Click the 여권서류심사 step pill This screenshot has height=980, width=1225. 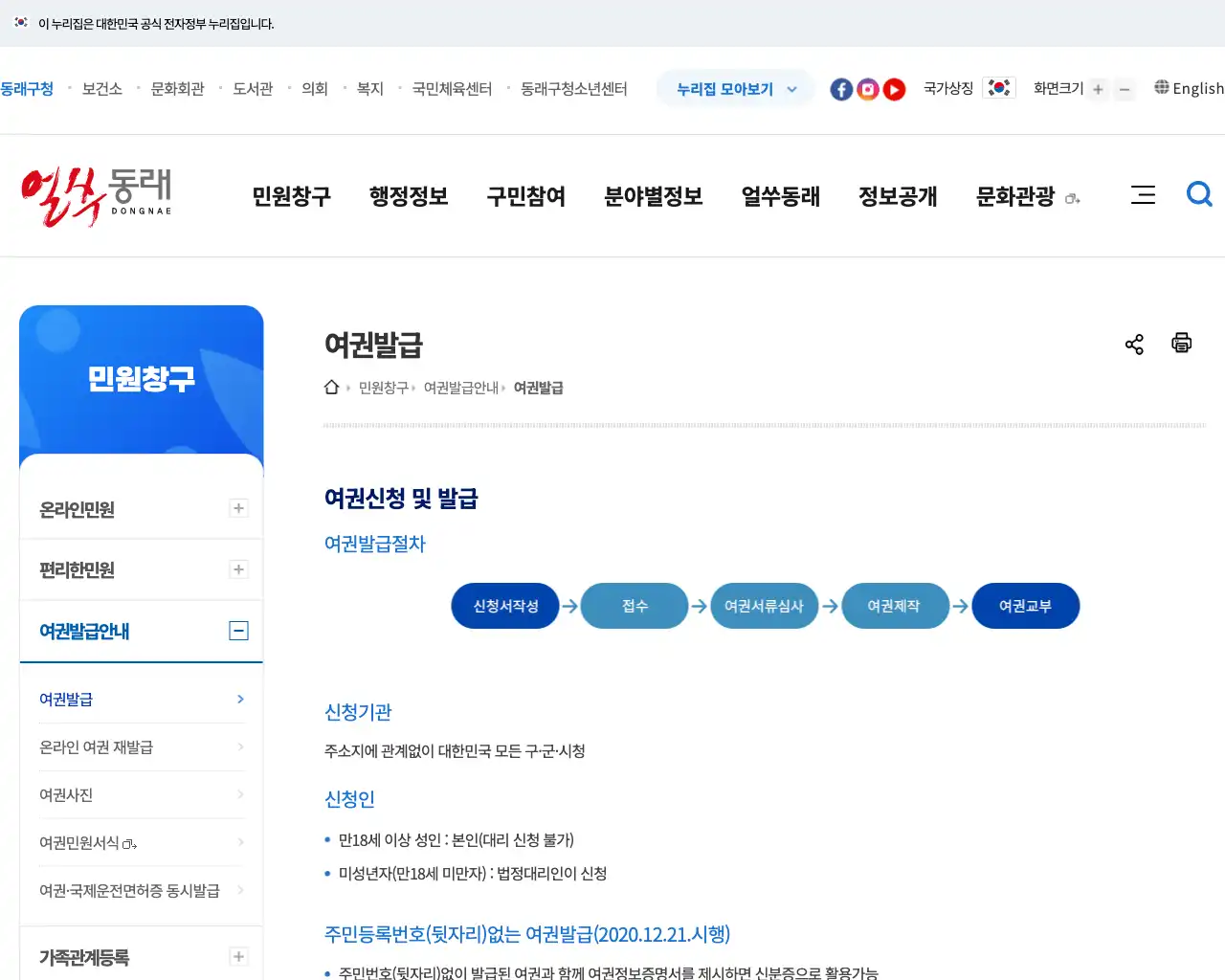764,606
